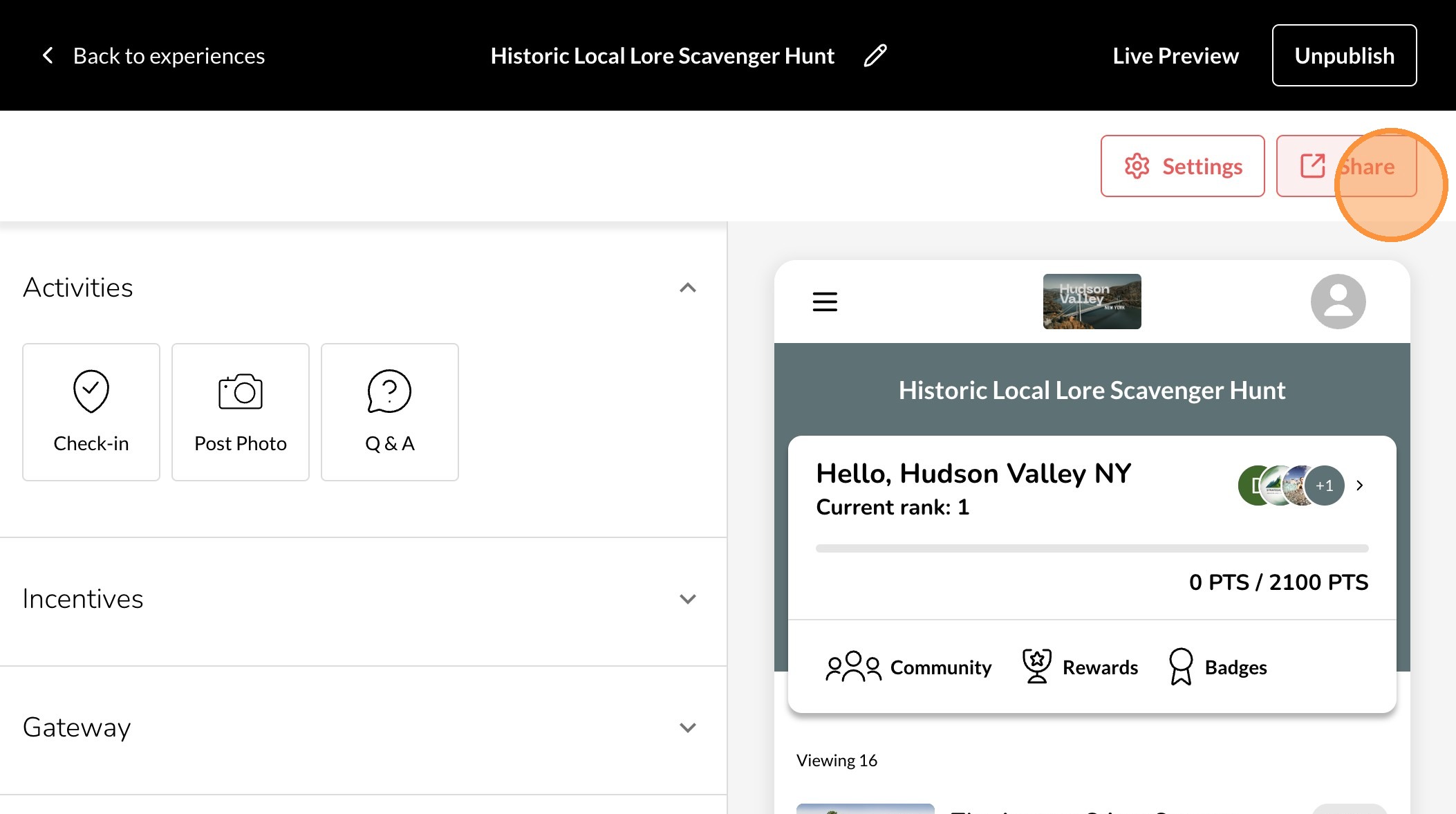Open the hamburger menu in preview
Screen dimensions: 1456x814
point(825,302)
